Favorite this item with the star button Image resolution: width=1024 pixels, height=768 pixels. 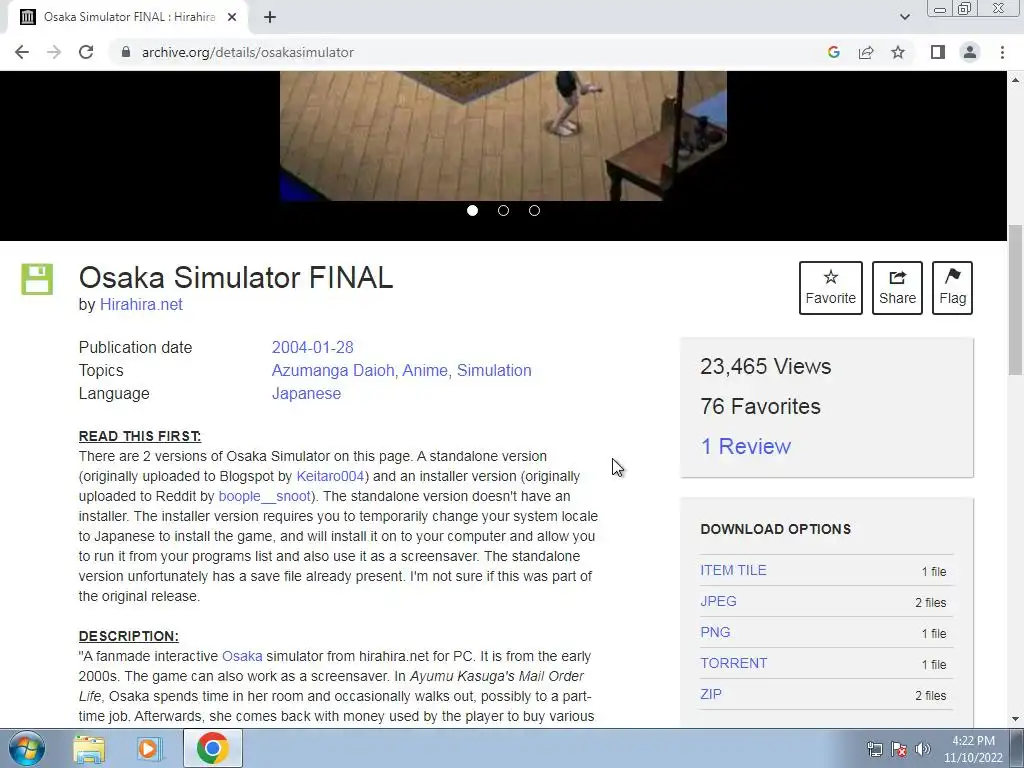tap(831, 288)
